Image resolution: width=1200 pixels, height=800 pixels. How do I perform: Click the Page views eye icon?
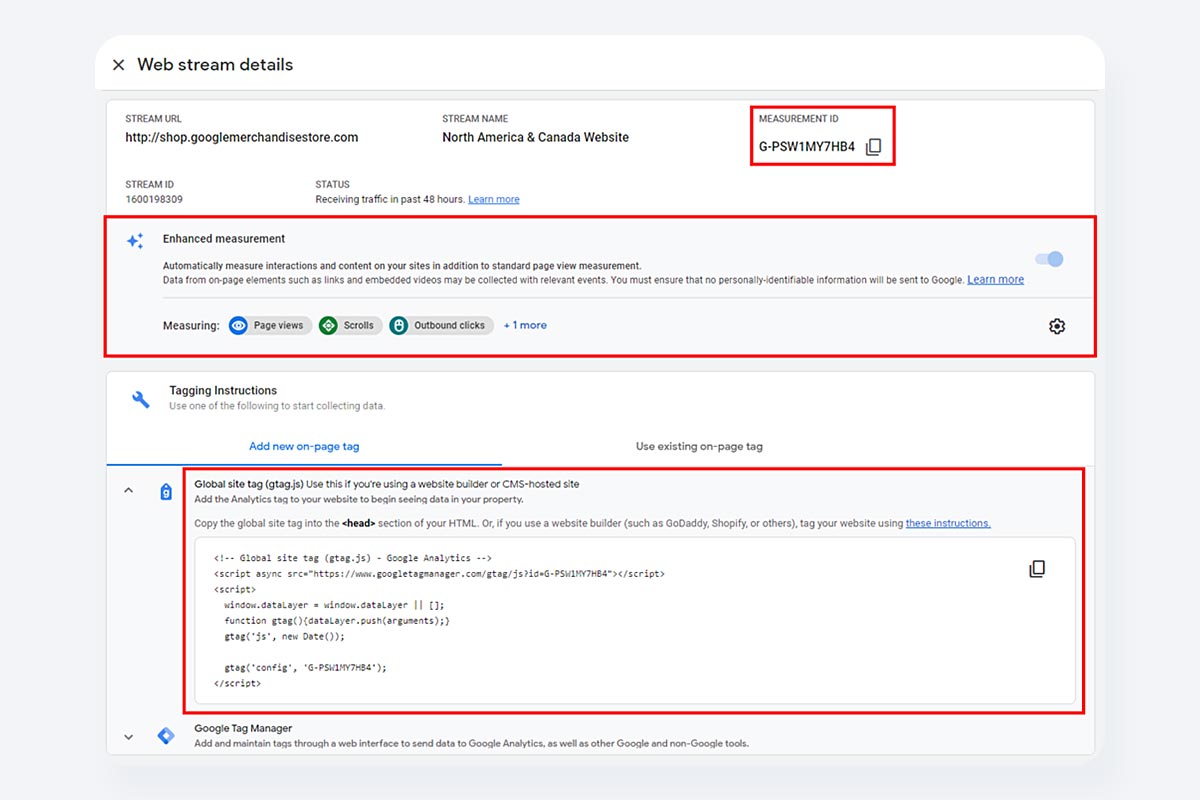point(238,326)
